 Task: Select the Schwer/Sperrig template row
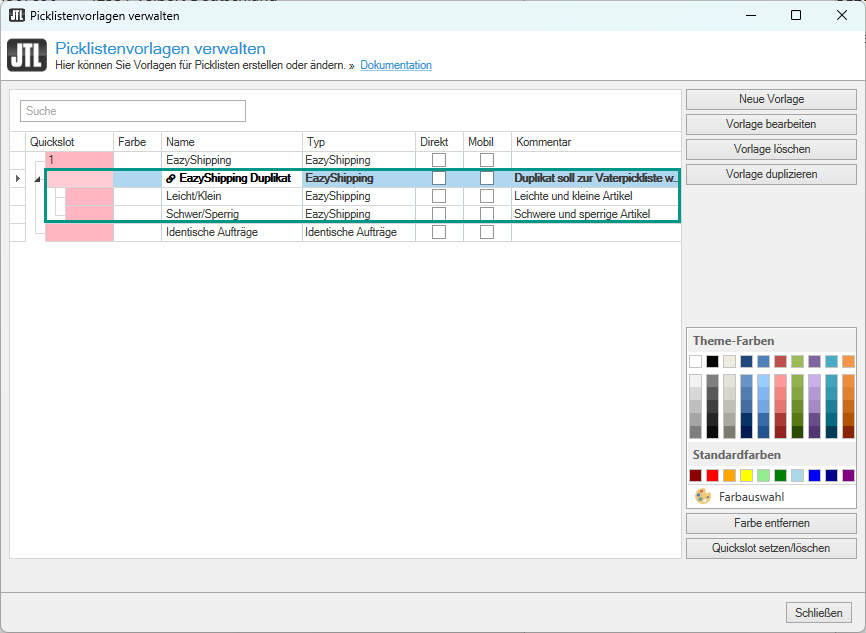[x=232, y=214]
